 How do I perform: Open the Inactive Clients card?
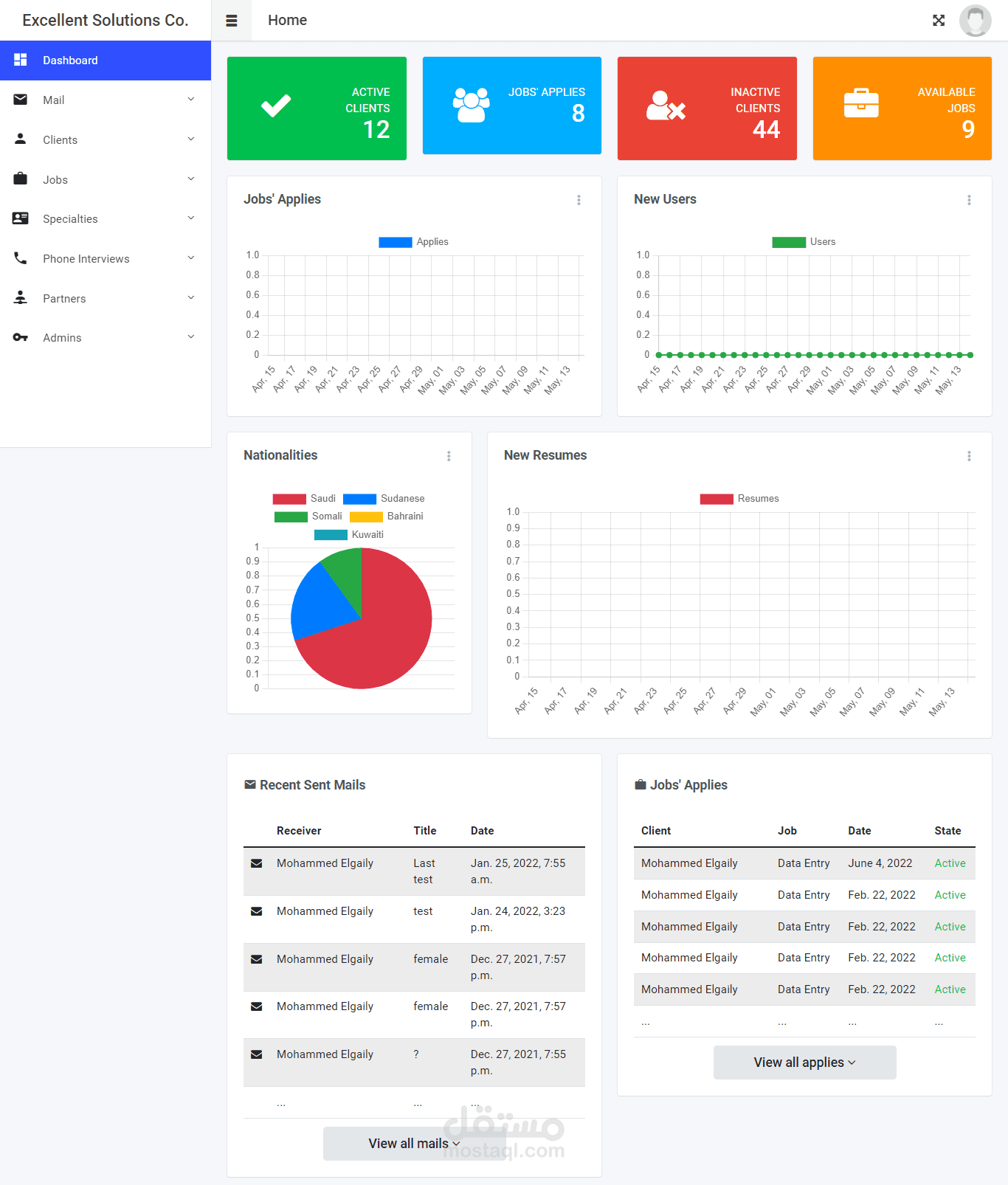707,108
